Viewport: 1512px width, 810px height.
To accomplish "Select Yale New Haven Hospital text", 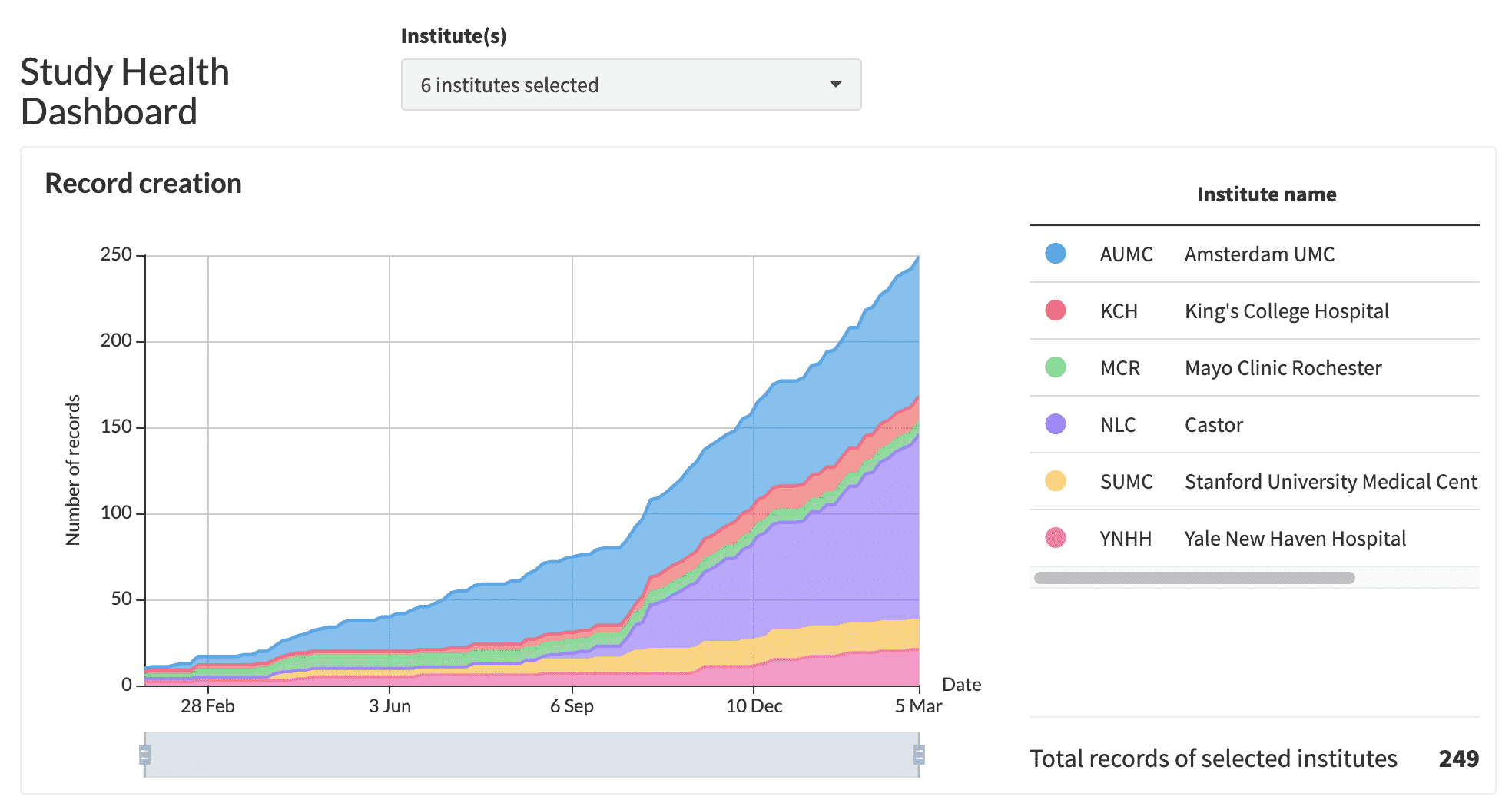I will pos(1295,539).
